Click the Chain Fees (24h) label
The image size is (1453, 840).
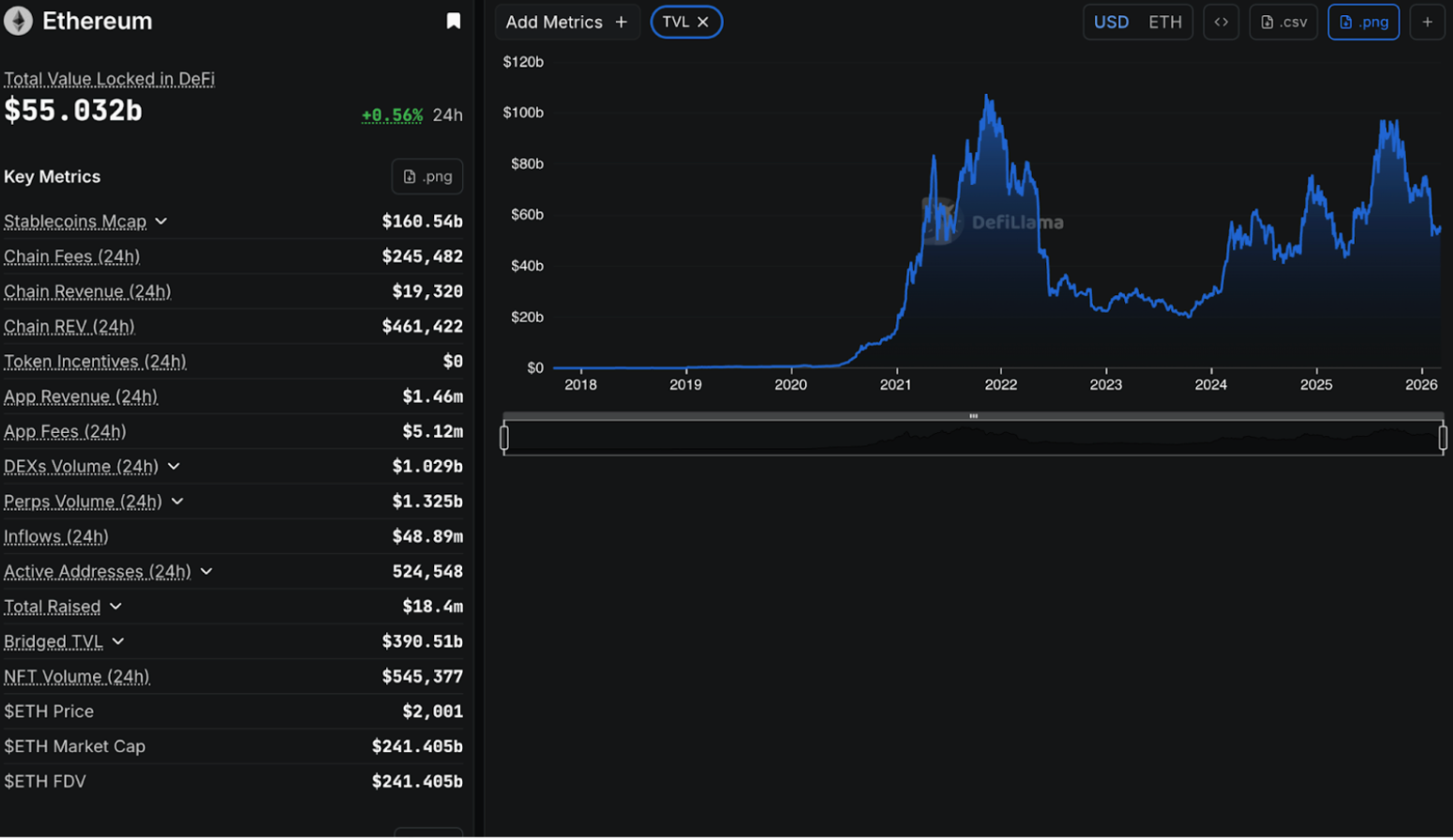[x=71, y=256]
